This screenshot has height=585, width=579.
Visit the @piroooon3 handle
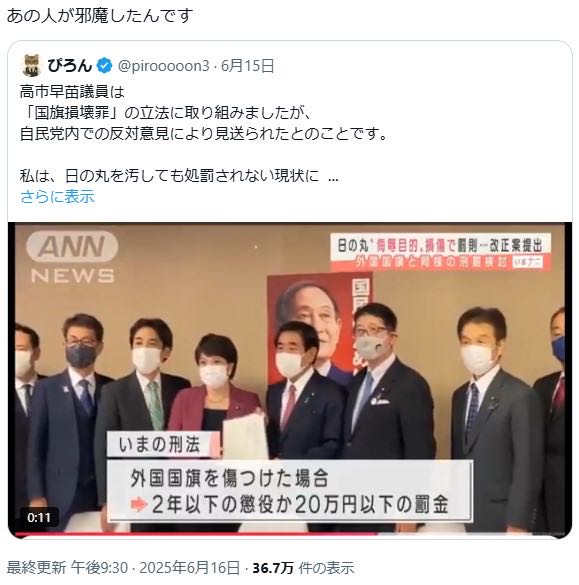click(x=163, y=66)
